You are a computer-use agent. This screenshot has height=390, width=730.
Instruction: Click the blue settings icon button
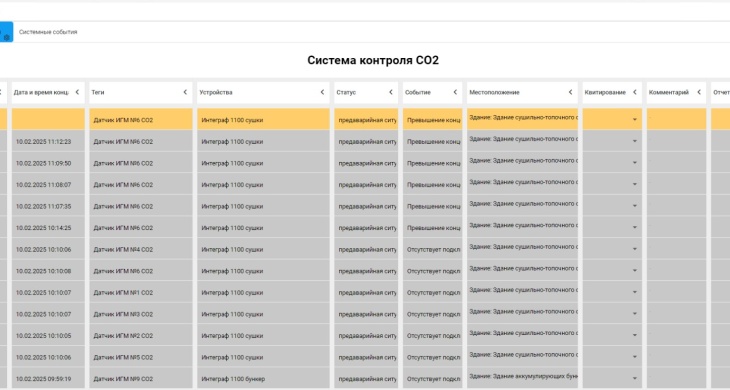(6, 32)
